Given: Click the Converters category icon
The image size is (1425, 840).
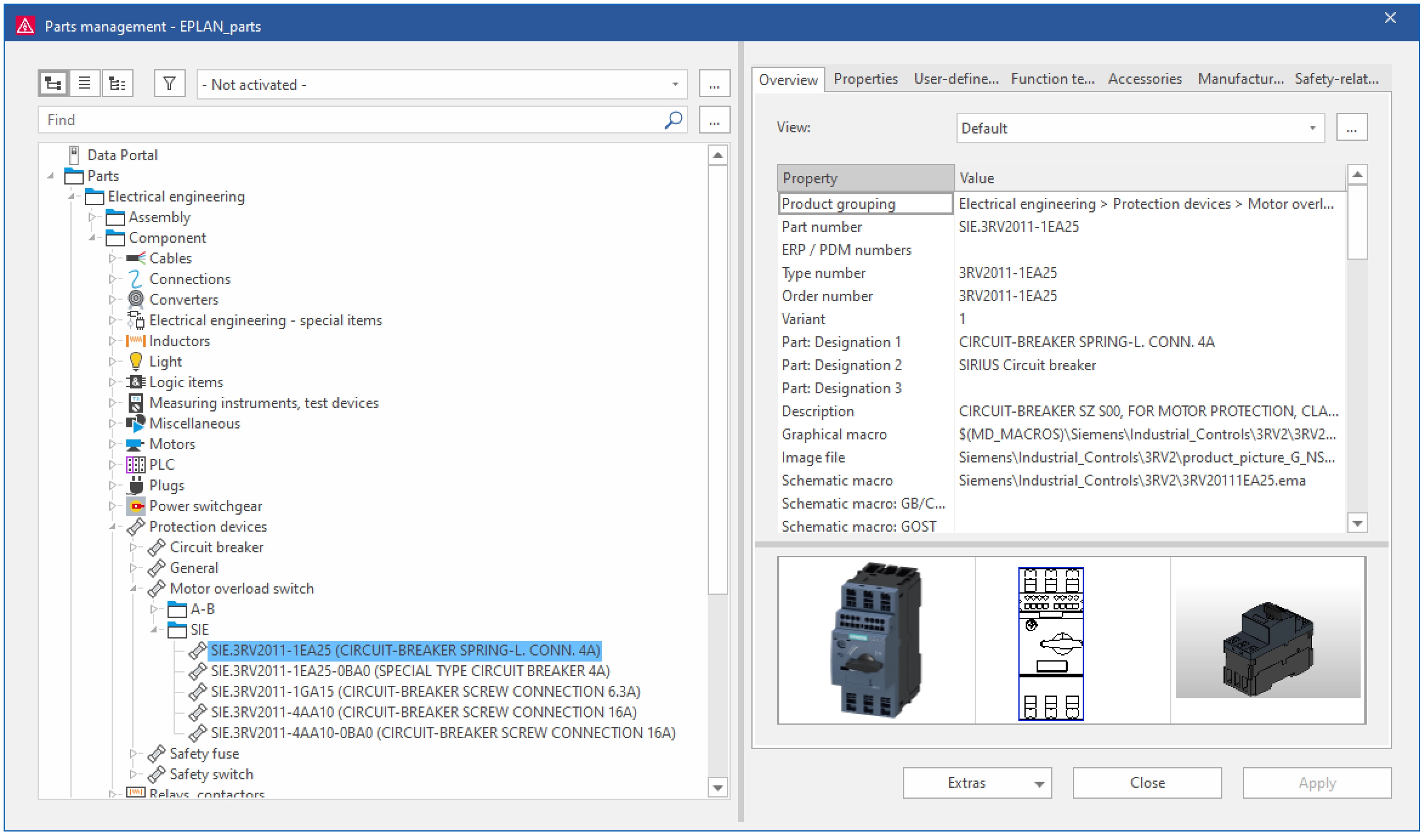Looking at the screenshot, I should (x=136, y=299).
